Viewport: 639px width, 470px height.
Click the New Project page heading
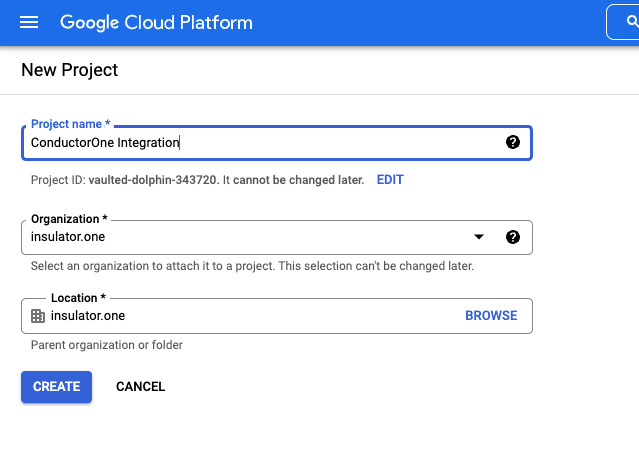(x=70, y=70)
